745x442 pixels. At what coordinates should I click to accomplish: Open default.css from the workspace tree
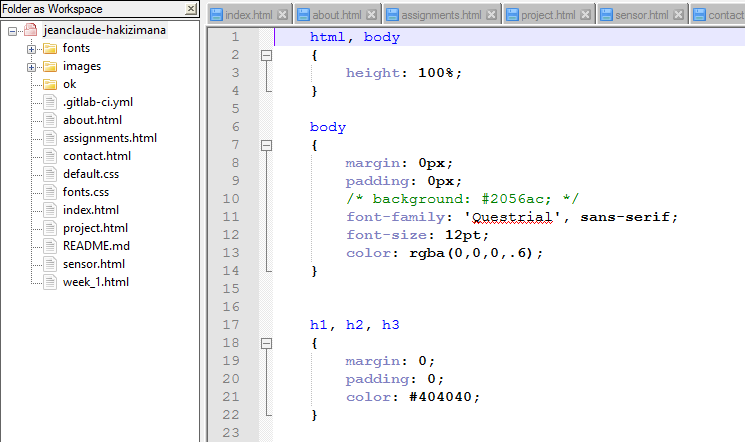click(91, 174)
